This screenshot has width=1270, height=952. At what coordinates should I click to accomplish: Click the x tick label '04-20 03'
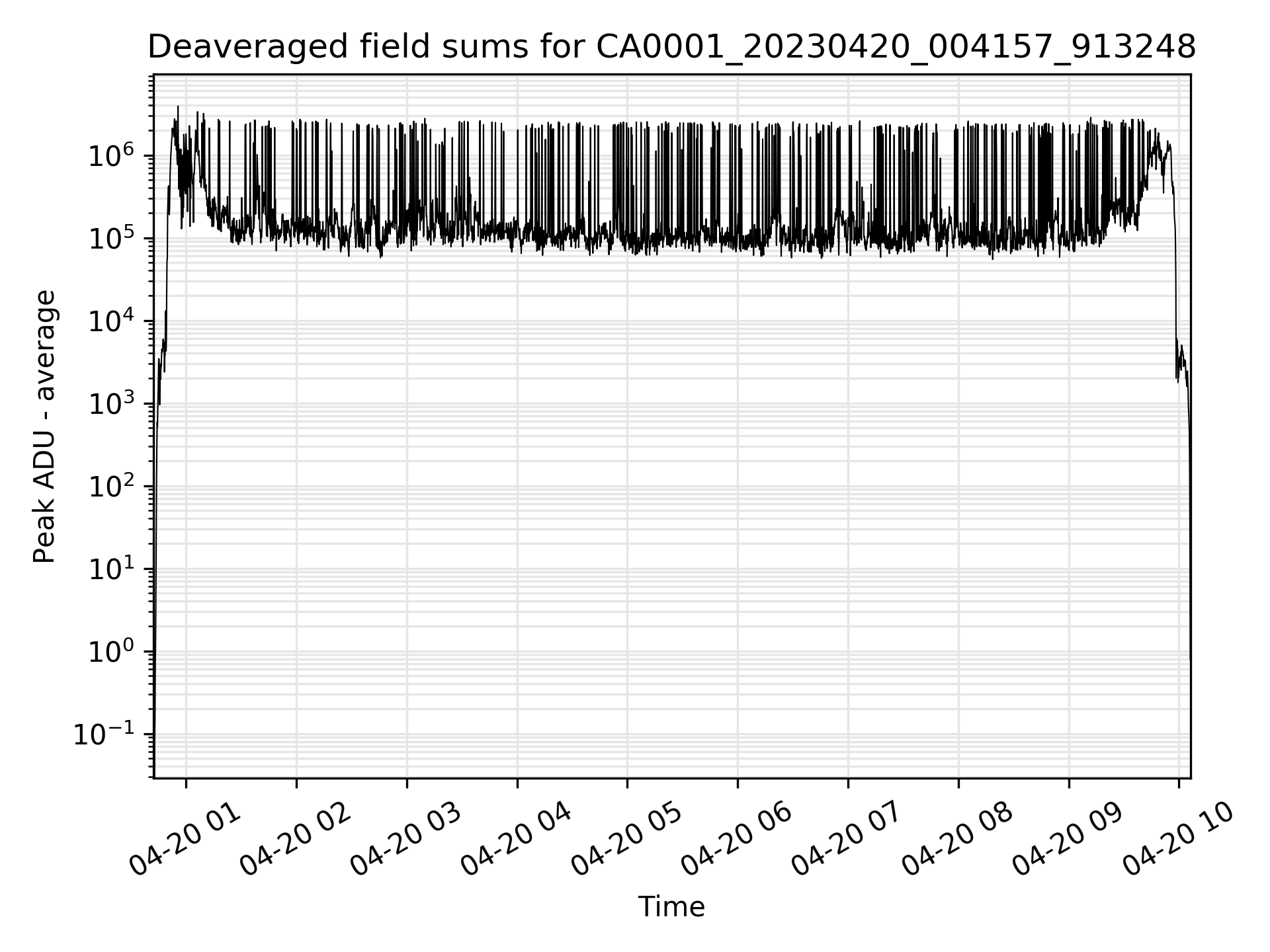coord(405,838)
